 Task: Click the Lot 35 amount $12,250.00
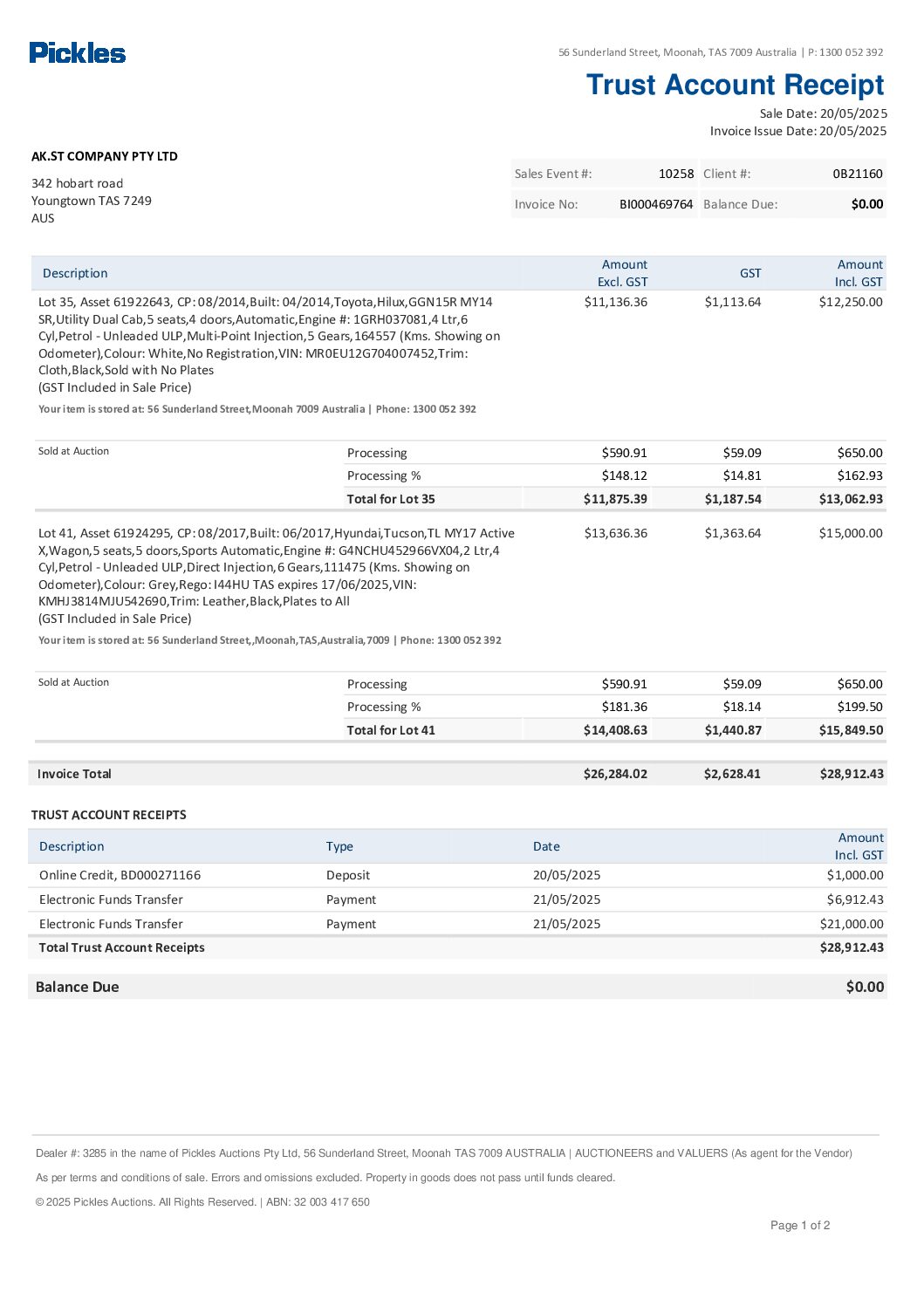[851, 302]
